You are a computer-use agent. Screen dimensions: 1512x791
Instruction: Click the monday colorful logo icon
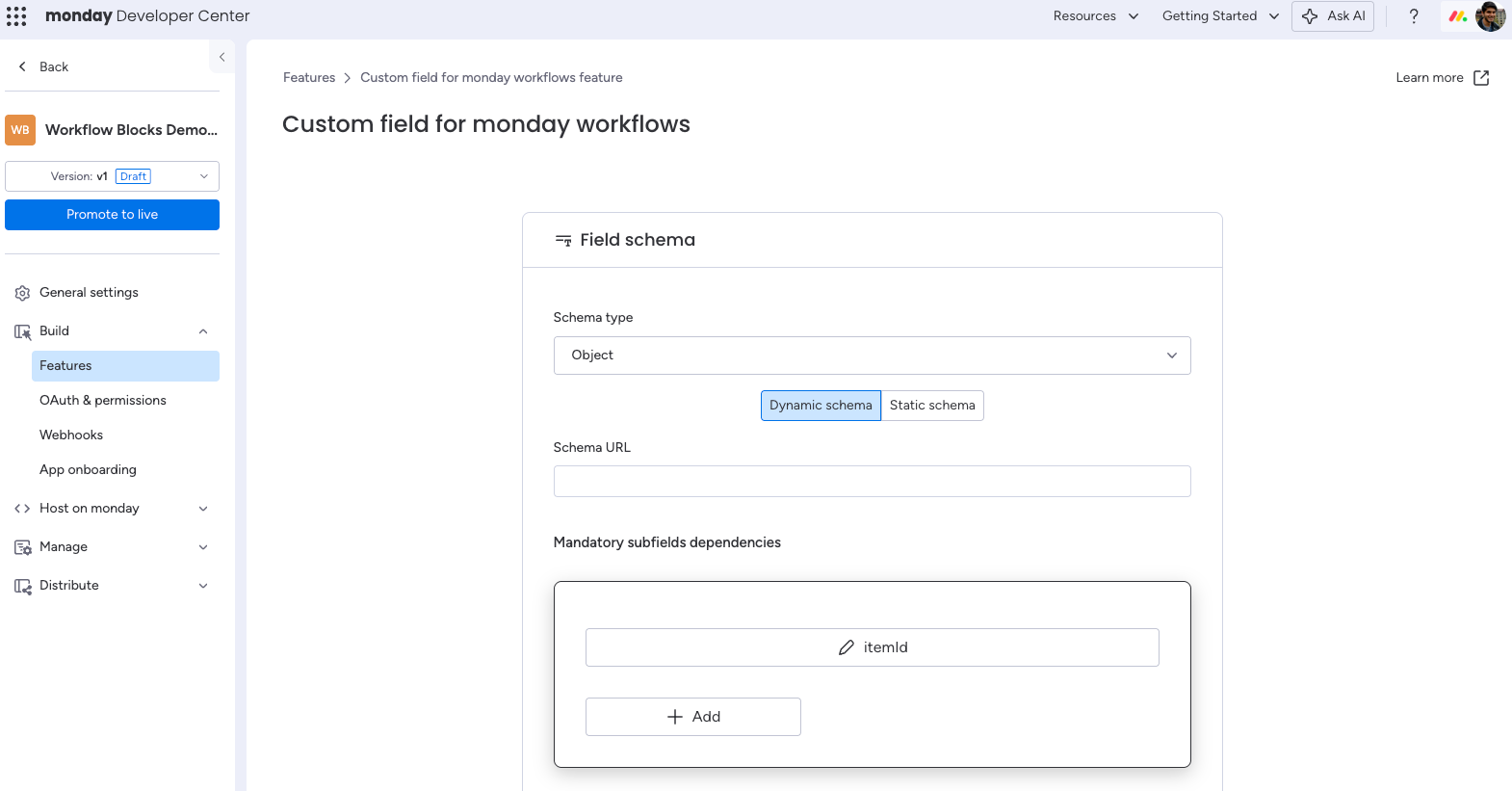[x=1458, y=16]
